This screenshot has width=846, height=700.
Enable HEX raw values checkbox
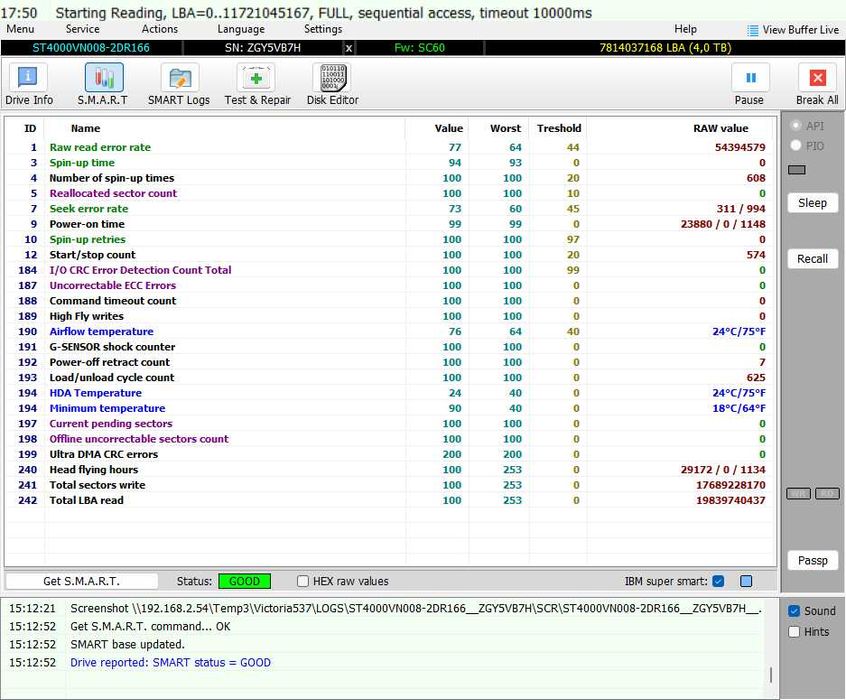pyautogui.click(x=303, y=581)
